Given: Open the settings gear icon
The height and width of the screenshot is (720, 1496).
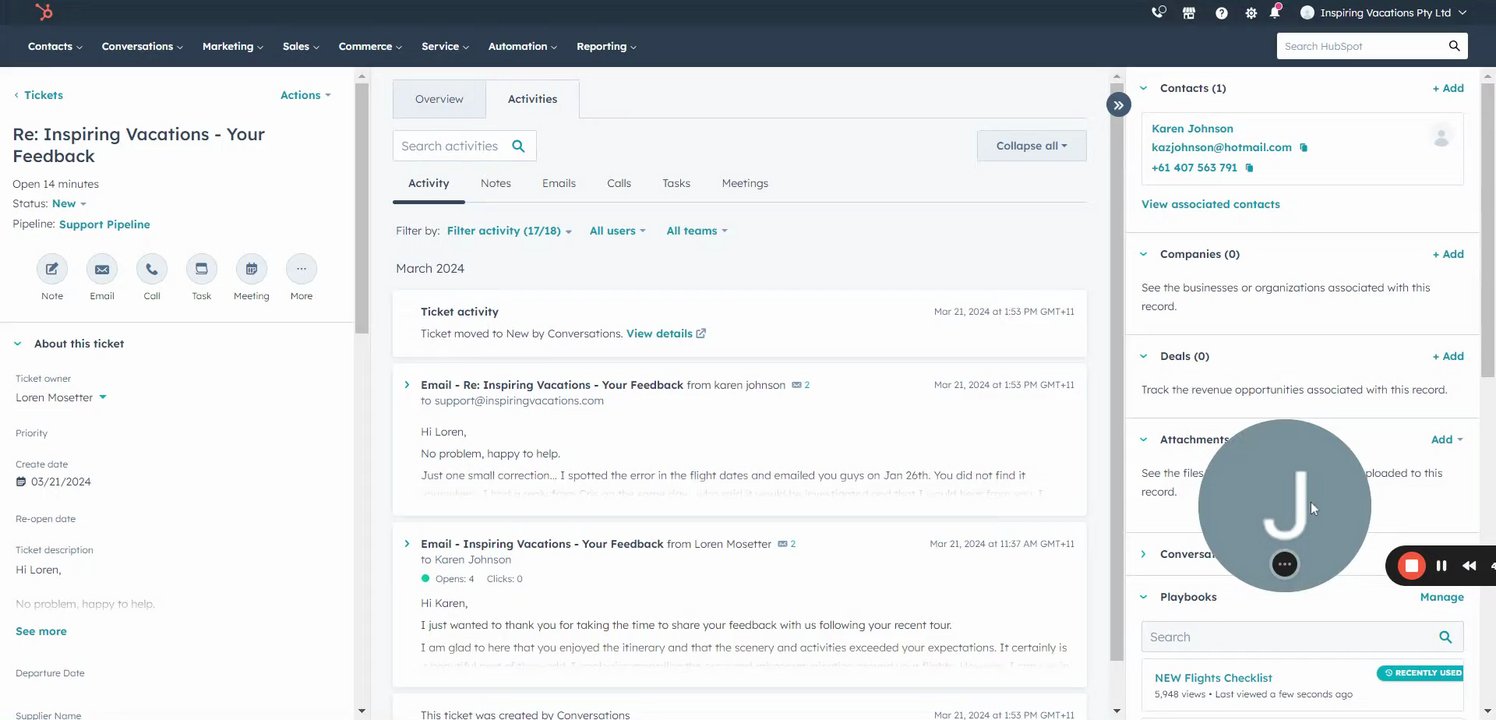Looking at the screenshot, I should [x=1250, y=13].
